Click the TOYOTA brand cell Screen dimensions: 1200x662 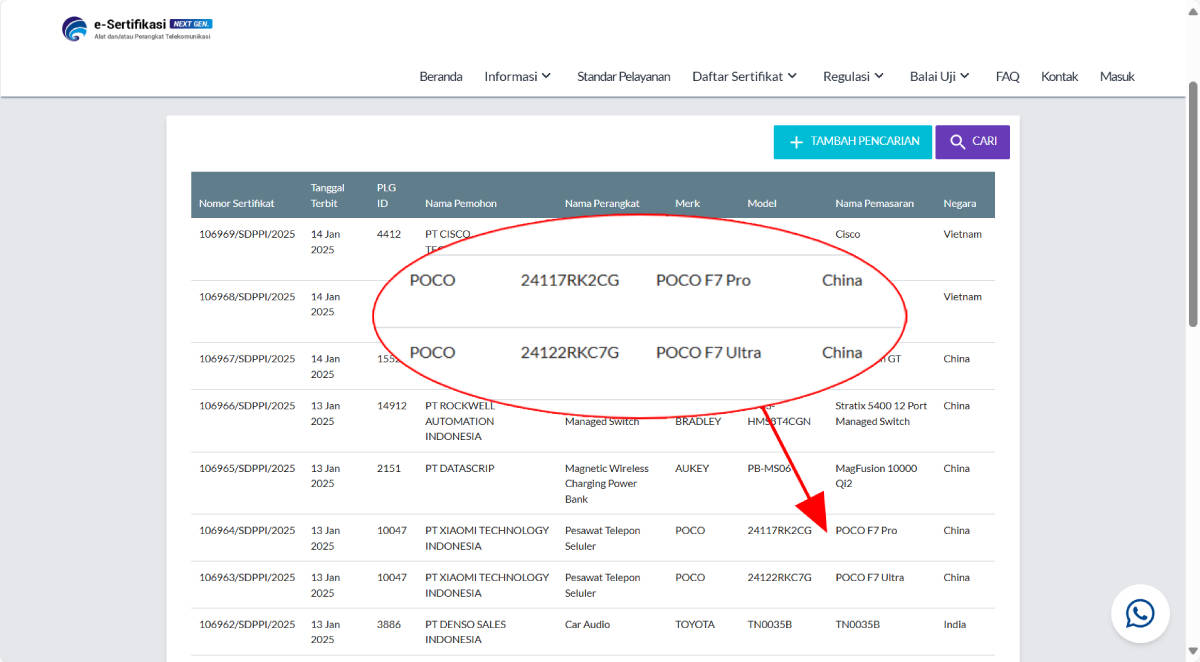pyautogui.click(x=695, y=624)
